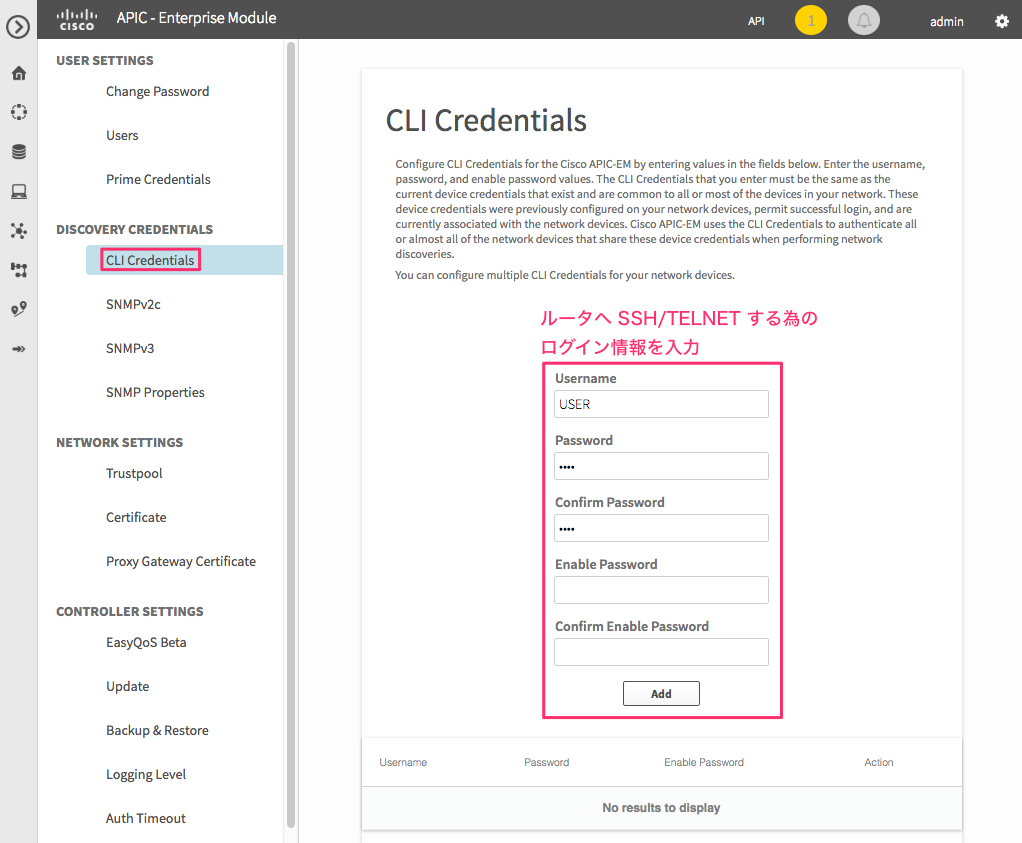Click the sidebar vertical scrollbar
Image resolution: width=1022 pixels, height=843 pixels.
[x=291, y=435]
